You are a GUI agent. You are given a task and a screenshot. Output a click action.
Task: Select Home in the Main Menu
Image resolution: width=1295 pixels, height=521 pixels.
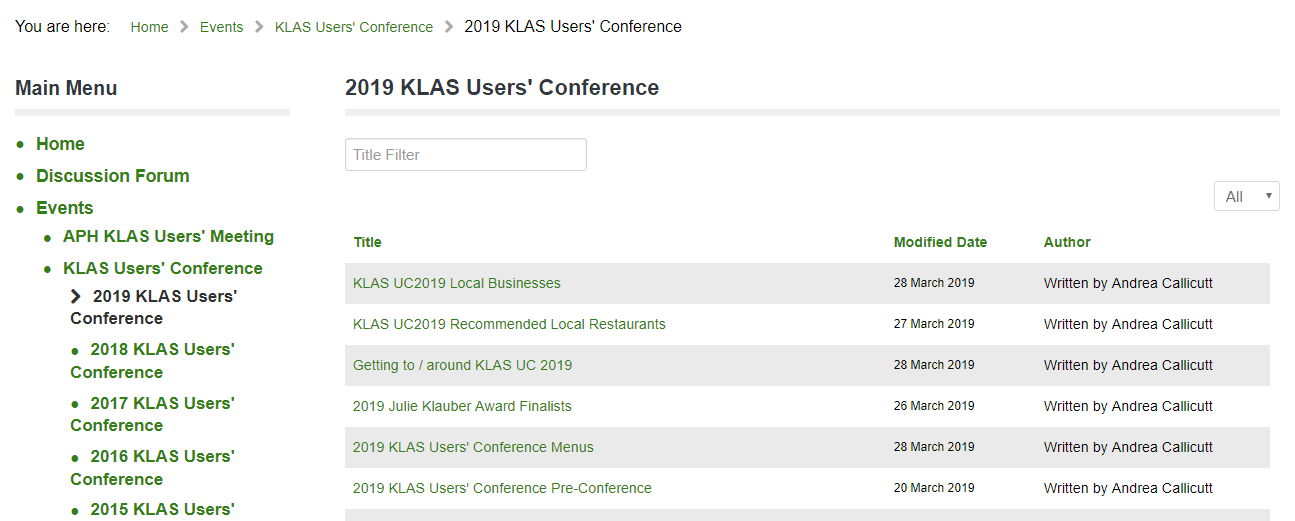click(60, 144)
